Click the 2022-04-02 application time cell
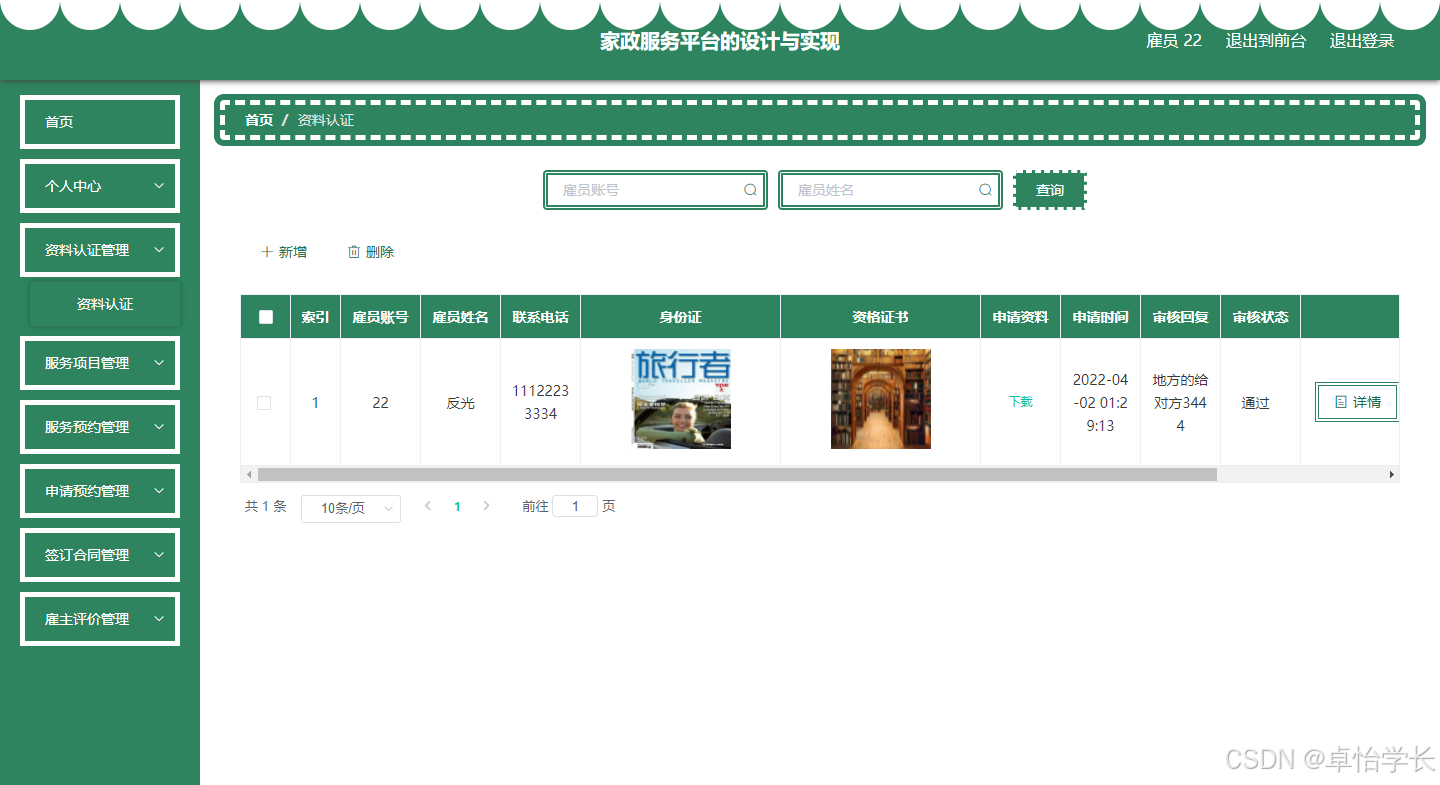 pyautogui.click(x=1100, y=402)
